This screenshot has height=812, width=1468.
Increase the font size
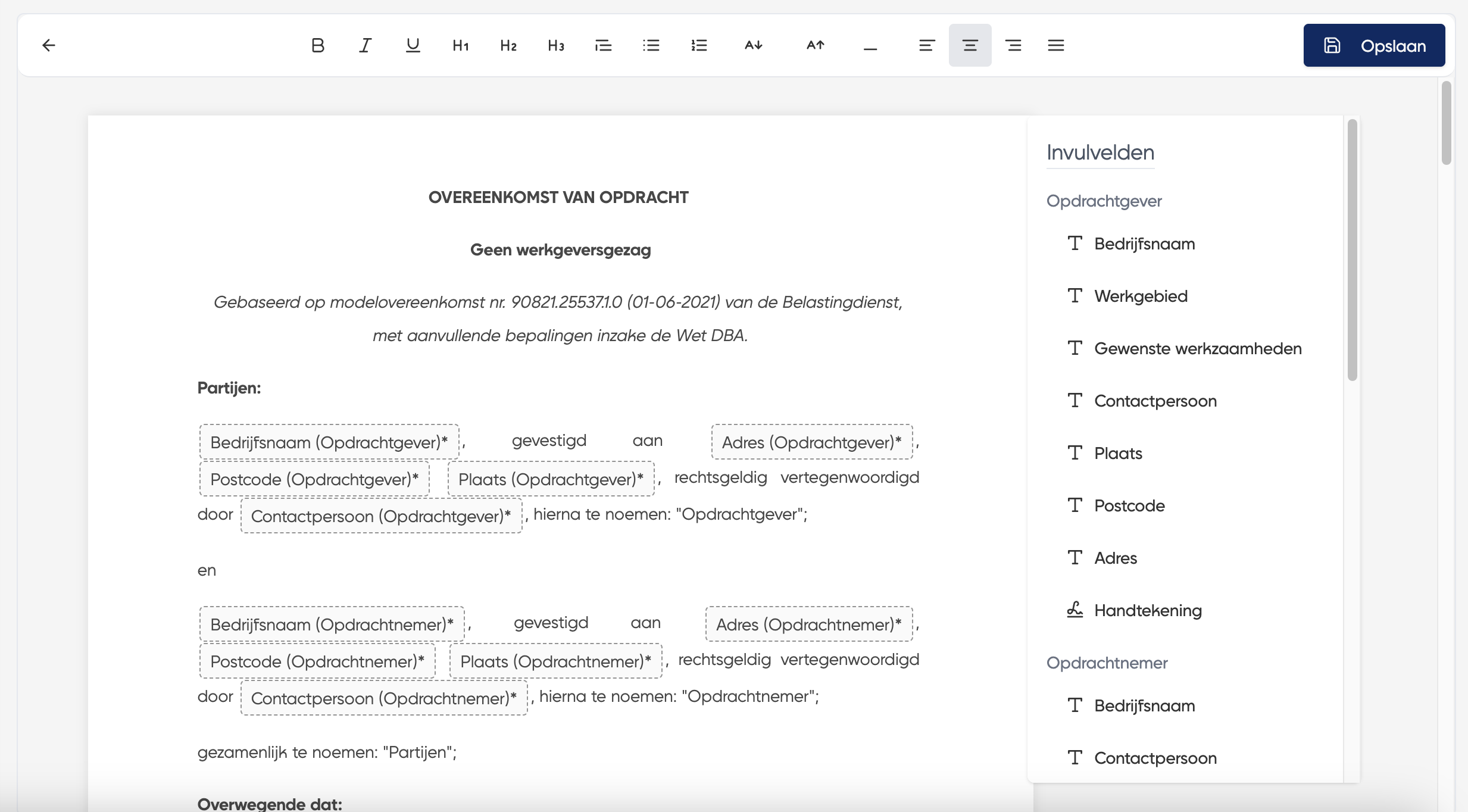(816, 45)
